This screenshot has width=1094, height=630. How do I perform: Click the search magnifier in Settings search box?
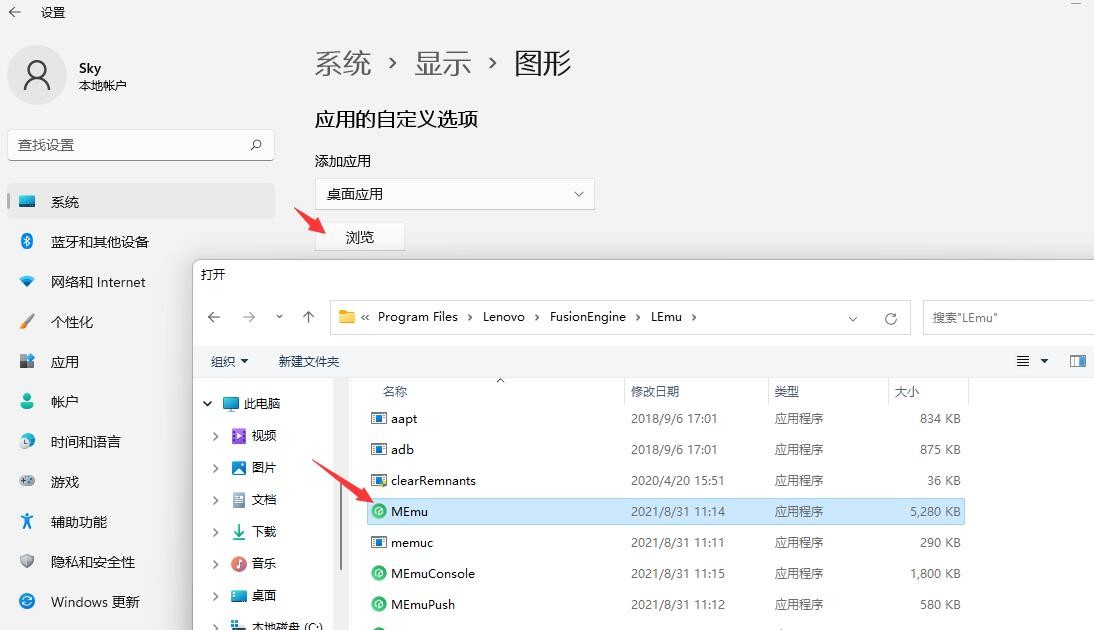click(x=256, y=144)
